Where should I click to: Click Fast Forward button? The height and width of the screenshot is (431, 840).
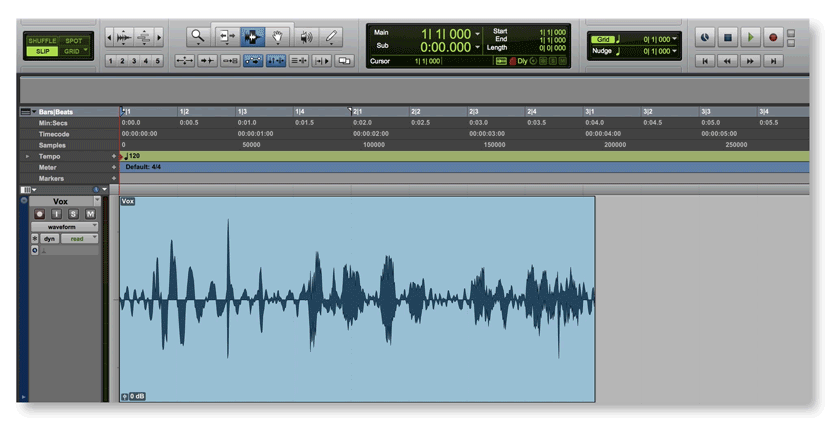pyautogui.click(x=751, y=61)
